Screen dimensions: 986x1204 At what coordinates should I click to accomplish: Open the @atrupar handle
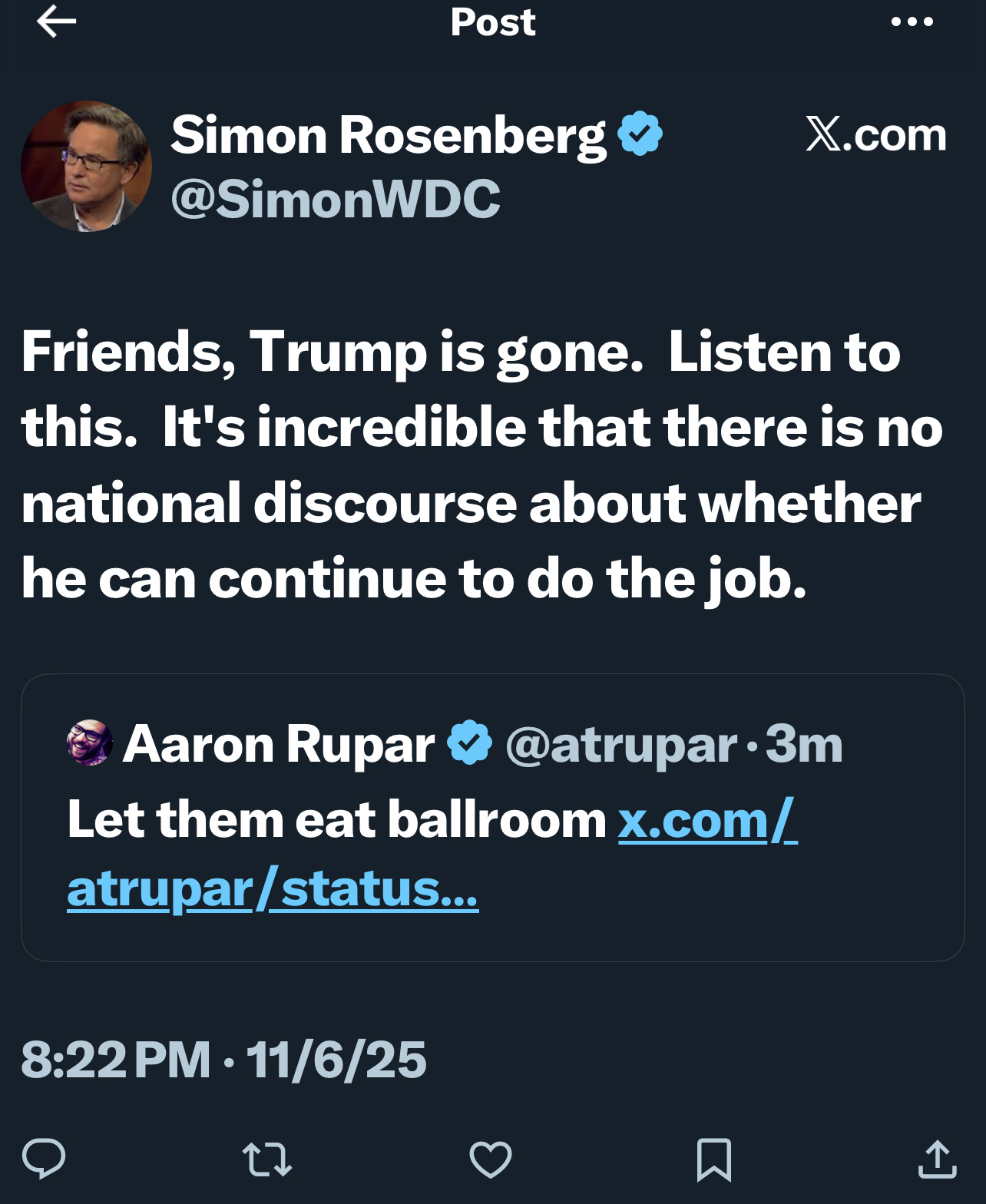tap(621, 744)
